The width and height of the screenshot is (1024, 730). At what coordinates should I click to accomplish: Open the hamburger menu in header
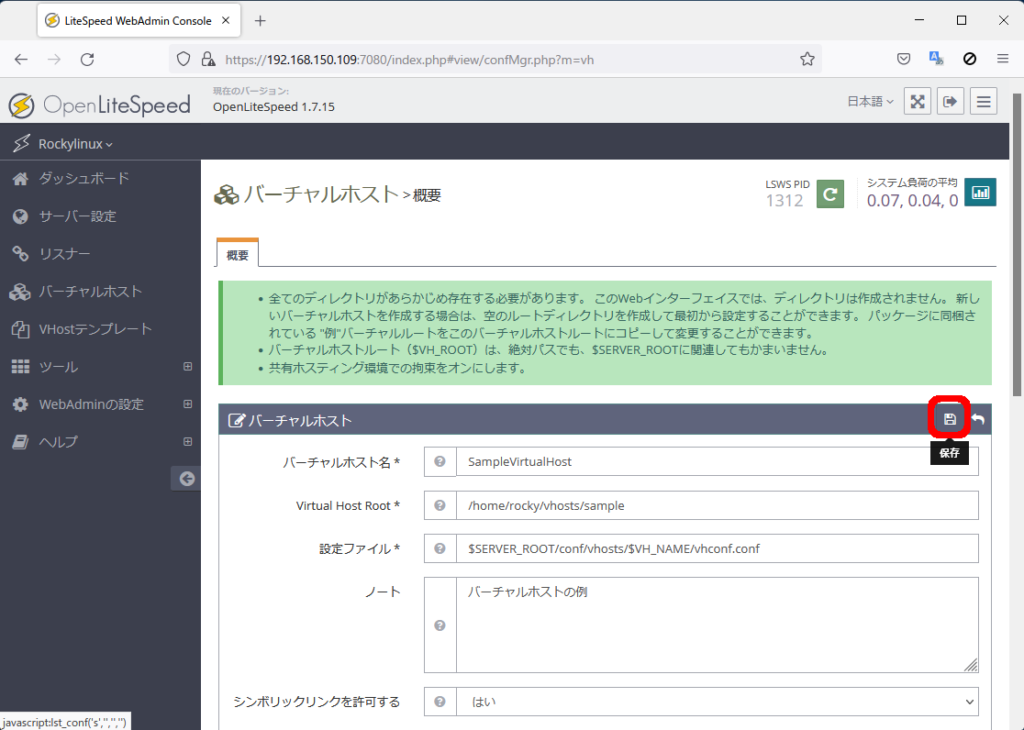983,101
